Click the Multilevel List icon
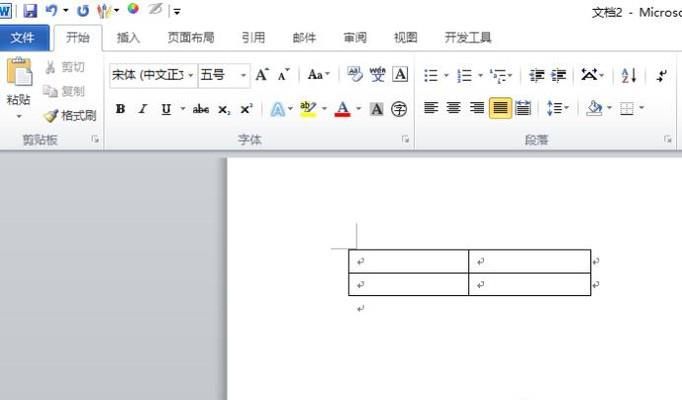 [498, 75]
